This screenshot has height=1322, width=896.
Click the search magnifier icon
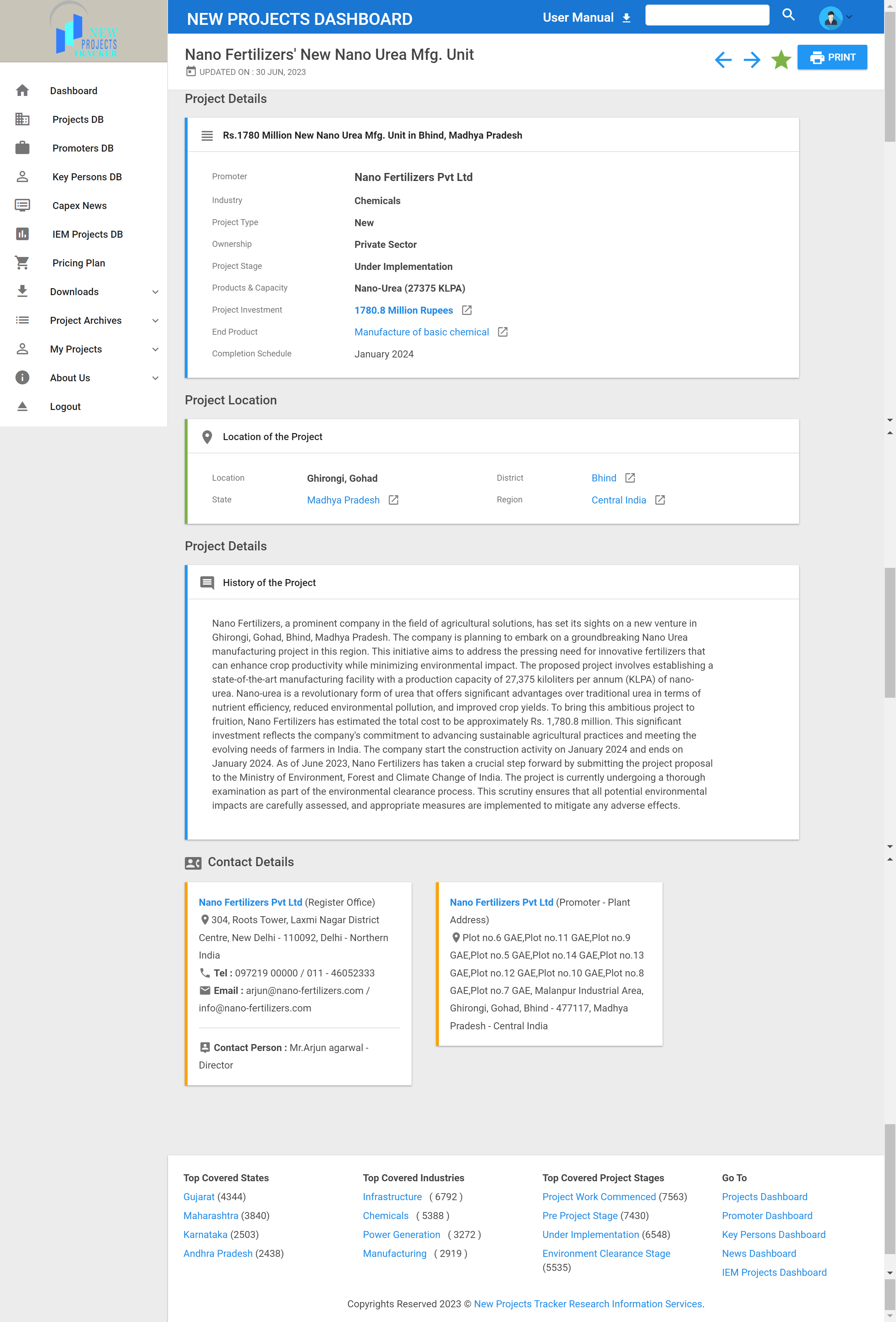click(788, 15)
